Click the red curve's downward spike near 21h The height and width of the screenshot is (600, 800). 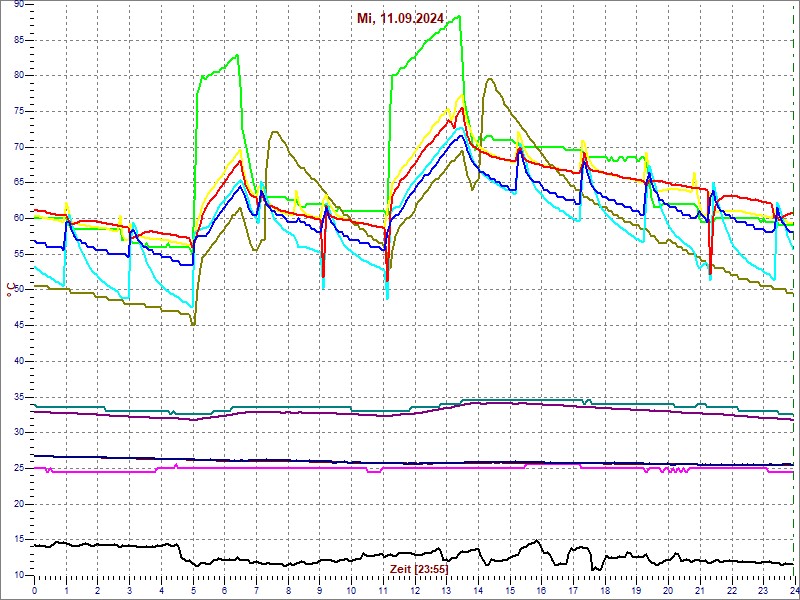pos(709,272)
